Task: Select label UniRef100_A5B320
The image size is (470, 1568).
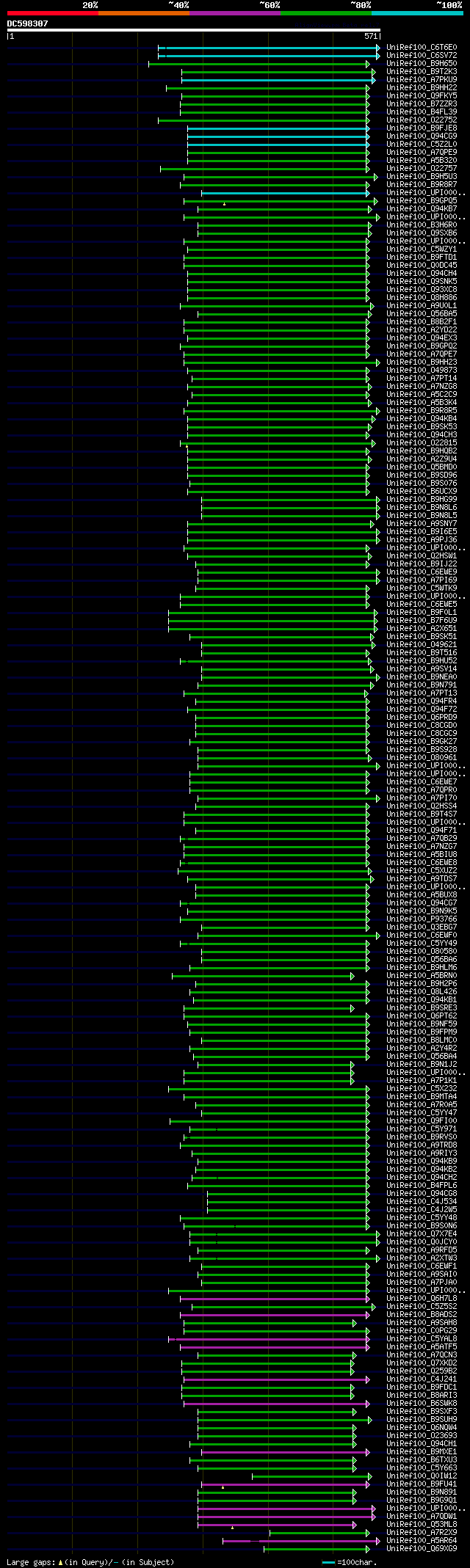Action: tap(422, 161)
